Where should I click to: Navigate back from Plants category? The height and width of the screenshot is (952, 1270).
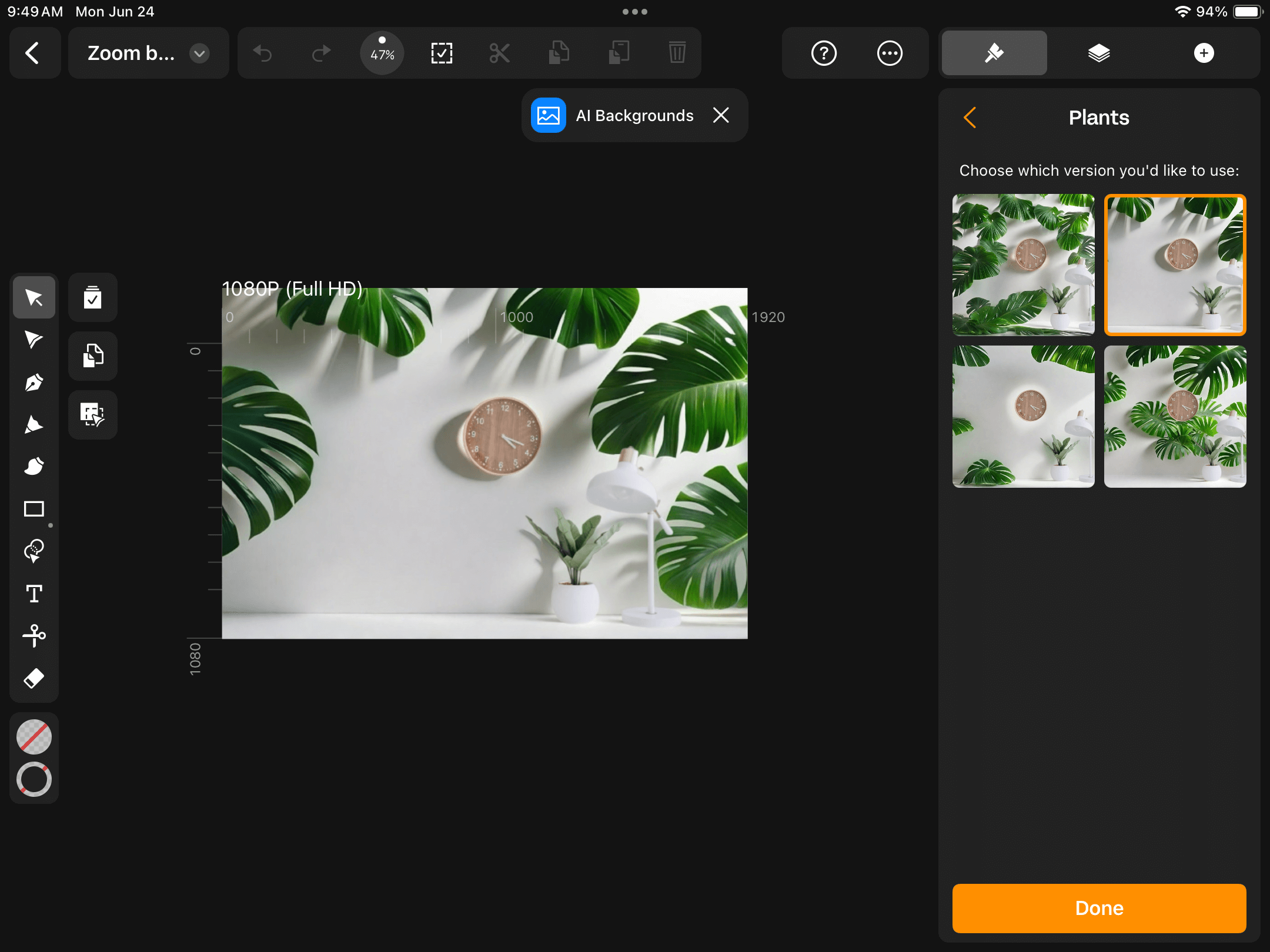coord(969,117)
